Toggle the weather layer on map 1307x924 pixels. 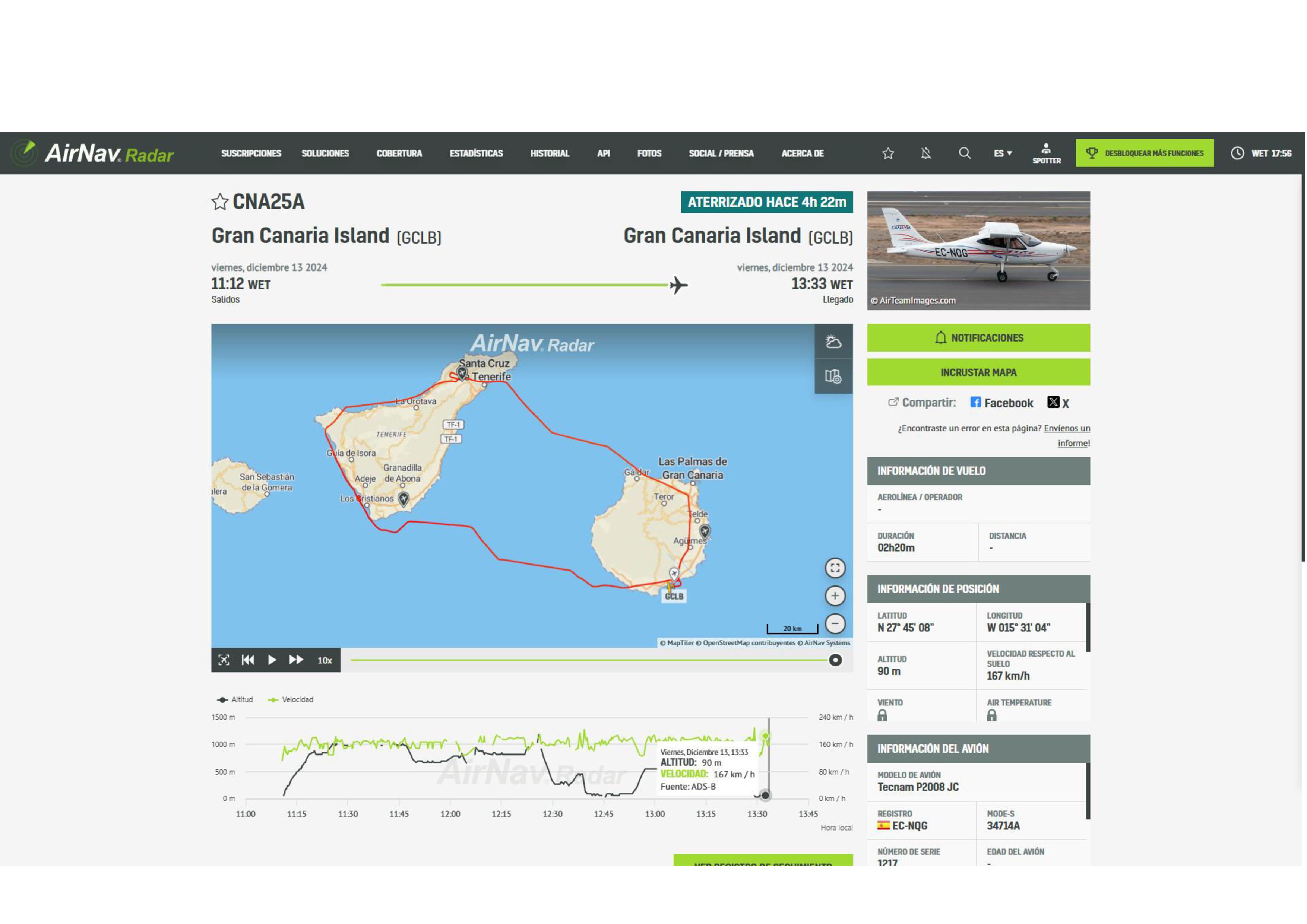(x=833, y=342)
